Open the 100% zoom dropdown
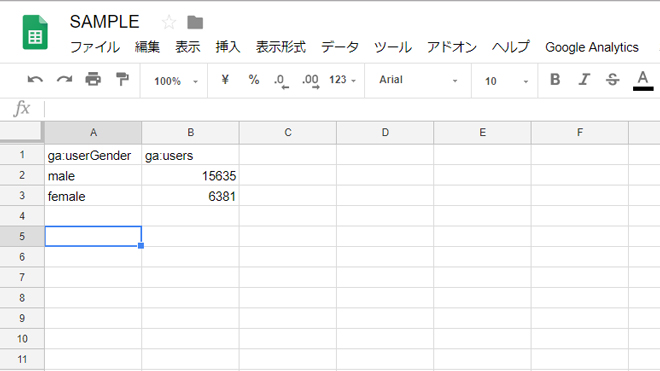The image size is (660, 371). pos(176,81)
